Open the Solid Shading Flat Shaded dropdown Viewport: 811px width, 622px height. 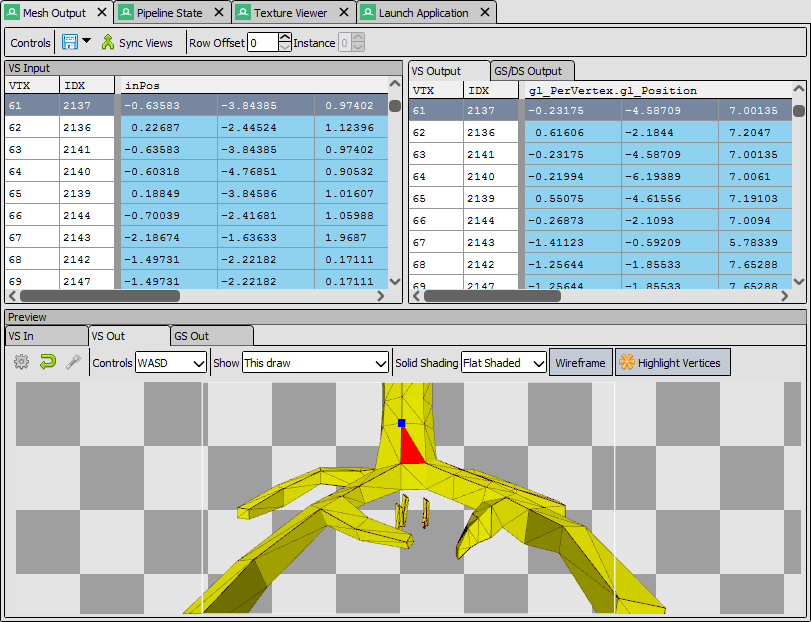(504, 363)
